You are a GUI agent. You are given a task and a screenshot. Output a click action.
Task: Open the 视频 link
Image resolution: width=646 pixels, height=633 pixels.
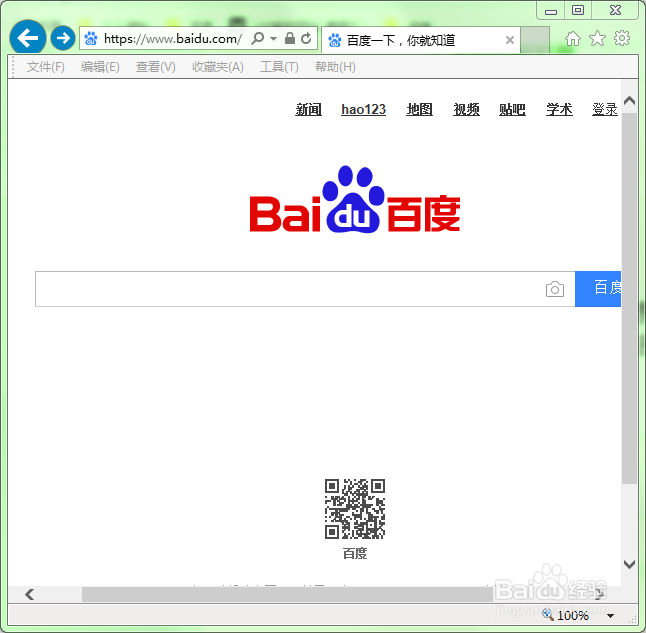466,110
